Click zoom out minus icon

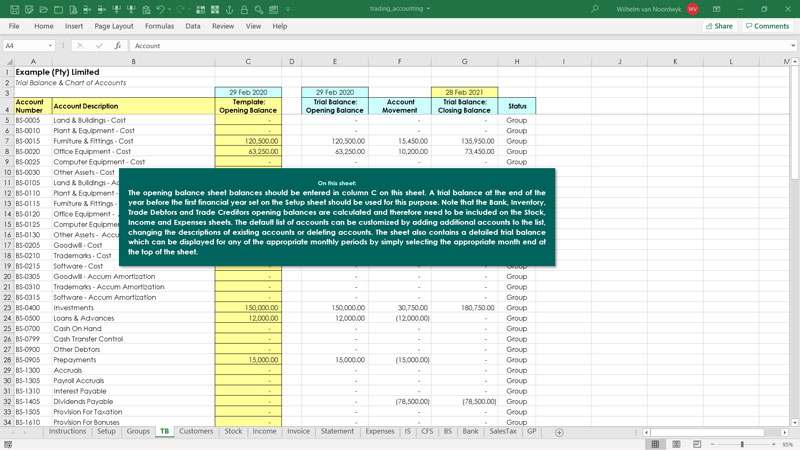tap(713, 444)
